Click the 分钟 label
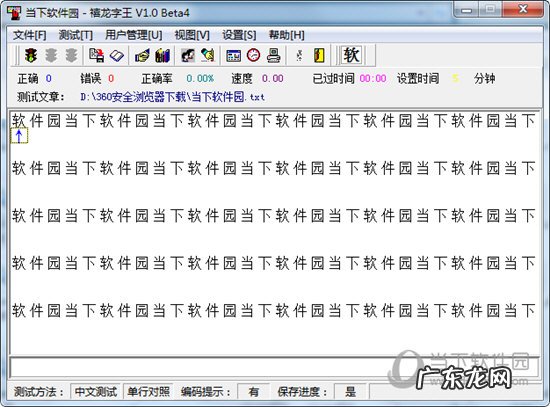 coord(484,78)
